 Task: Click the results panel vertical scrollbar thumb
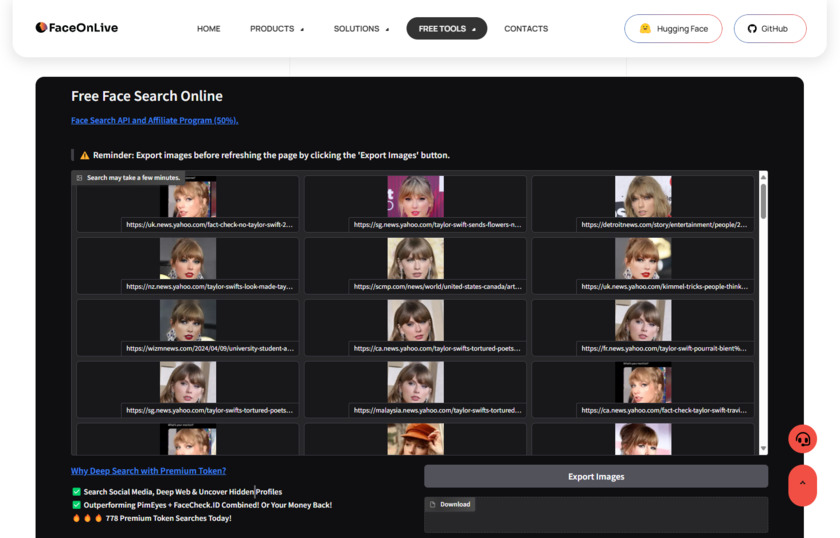click(764, 200)
